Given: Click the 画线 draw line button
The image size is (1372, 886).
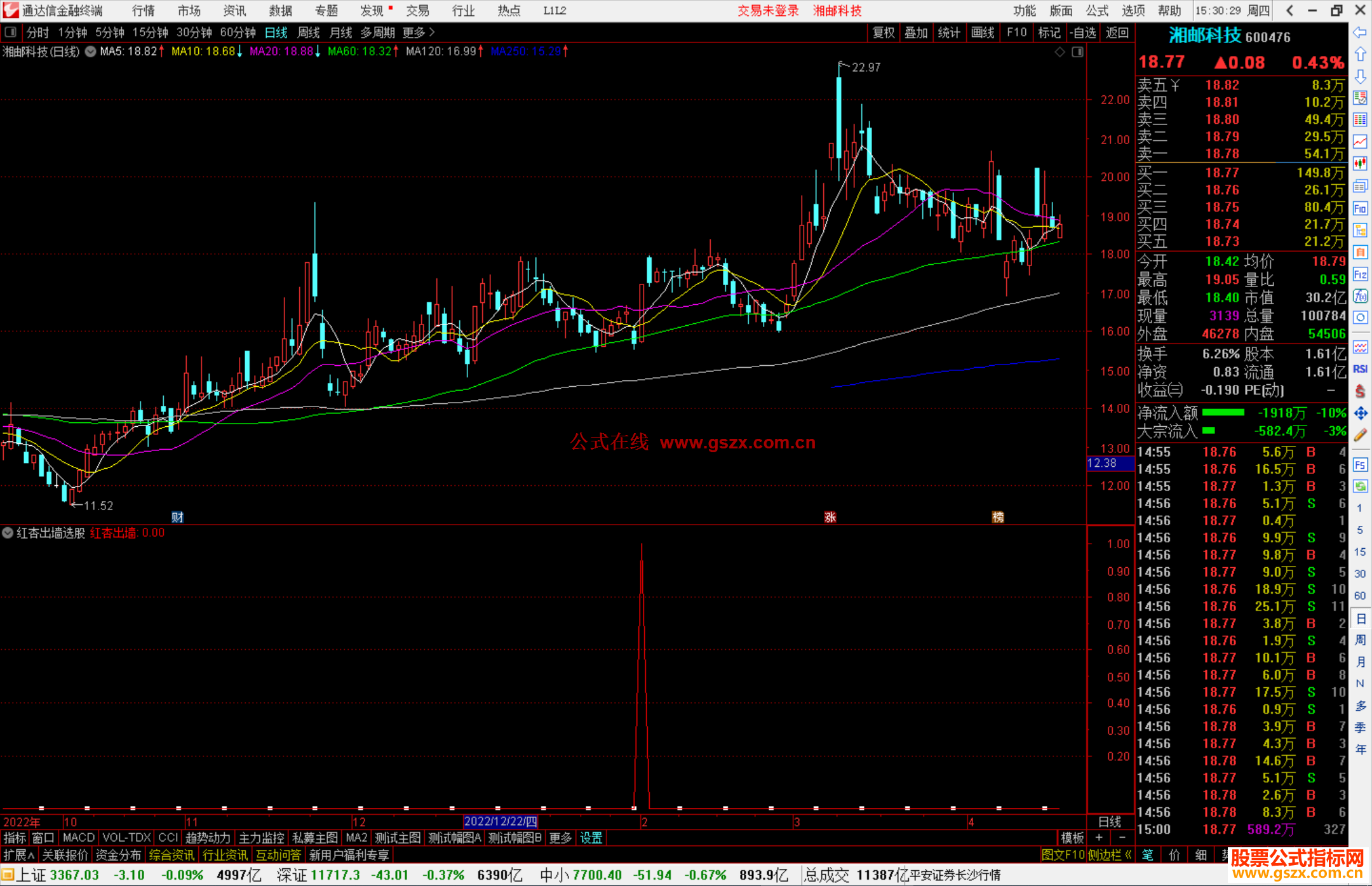Looking at the screenshot, I should coord(983,32).
